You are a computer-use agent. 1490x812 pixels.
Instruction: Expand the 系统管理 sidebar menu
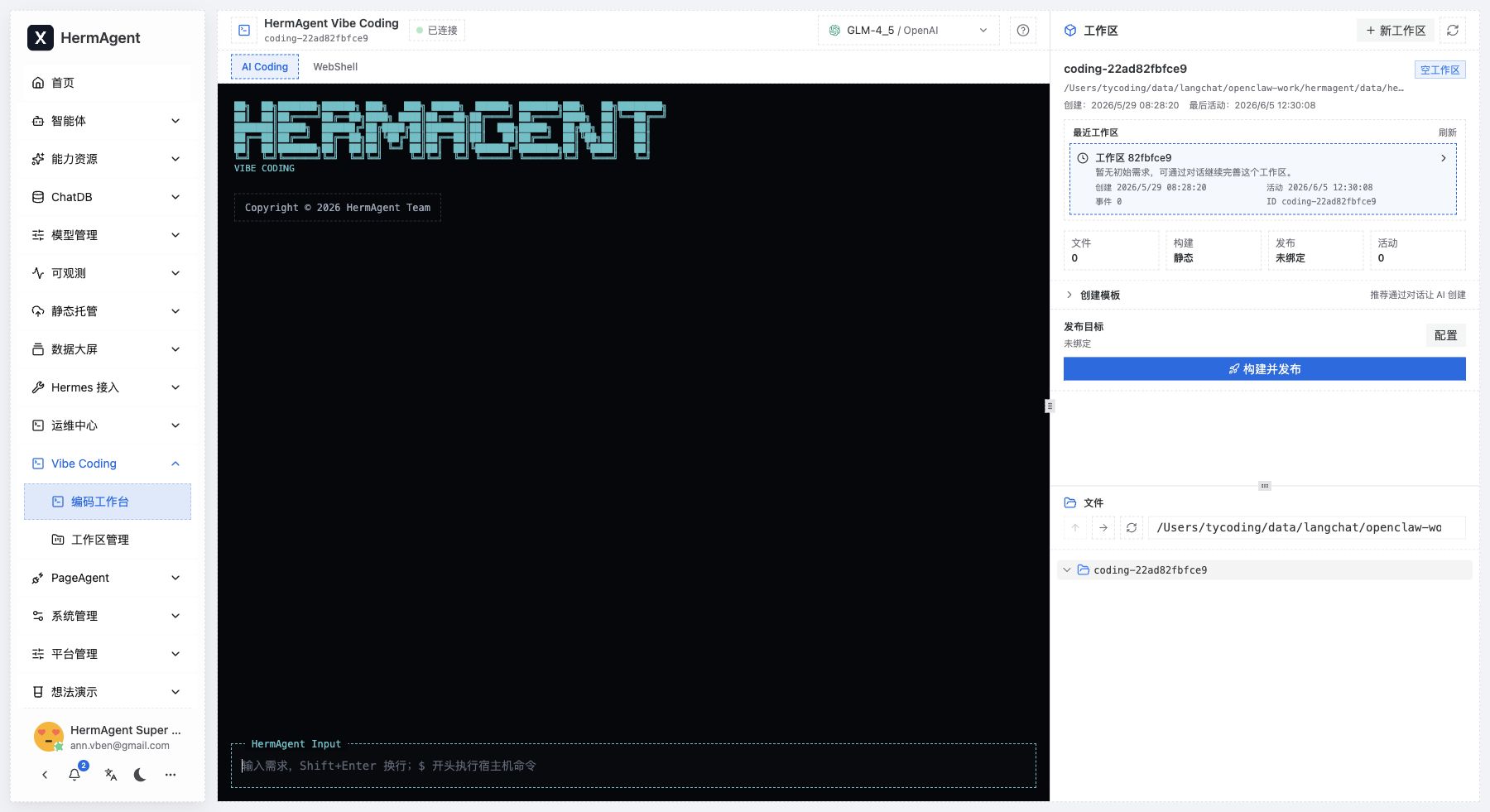[108, 616]
